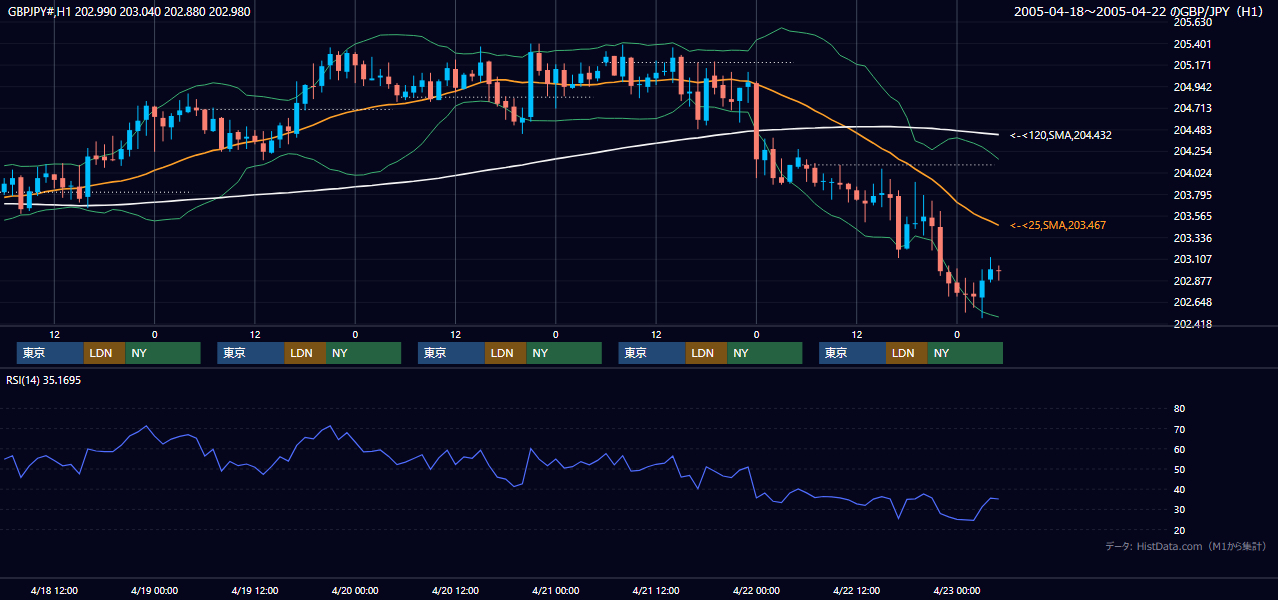Click the 205.171 price axis label

pos(1193,65)
